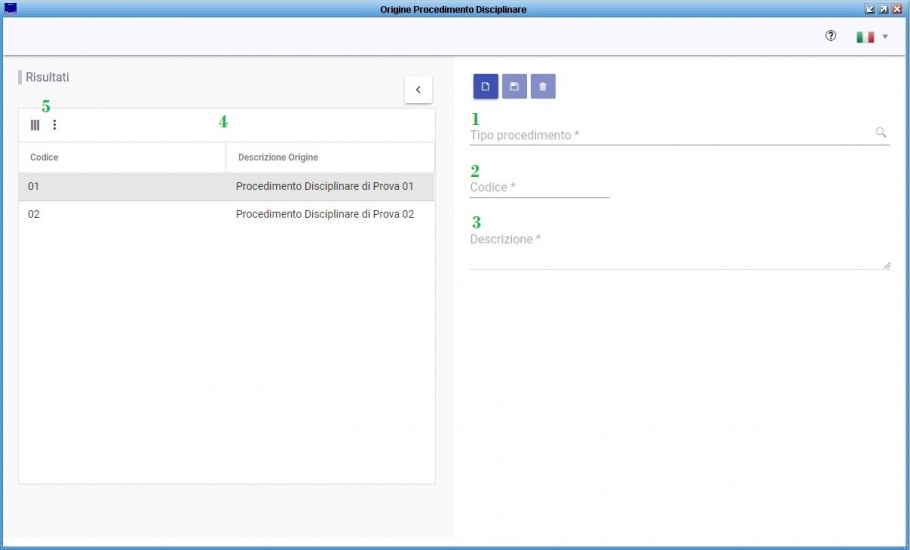Click the Descrizione textarea resize handle
The image size is (910, 550).
(887, 265)
